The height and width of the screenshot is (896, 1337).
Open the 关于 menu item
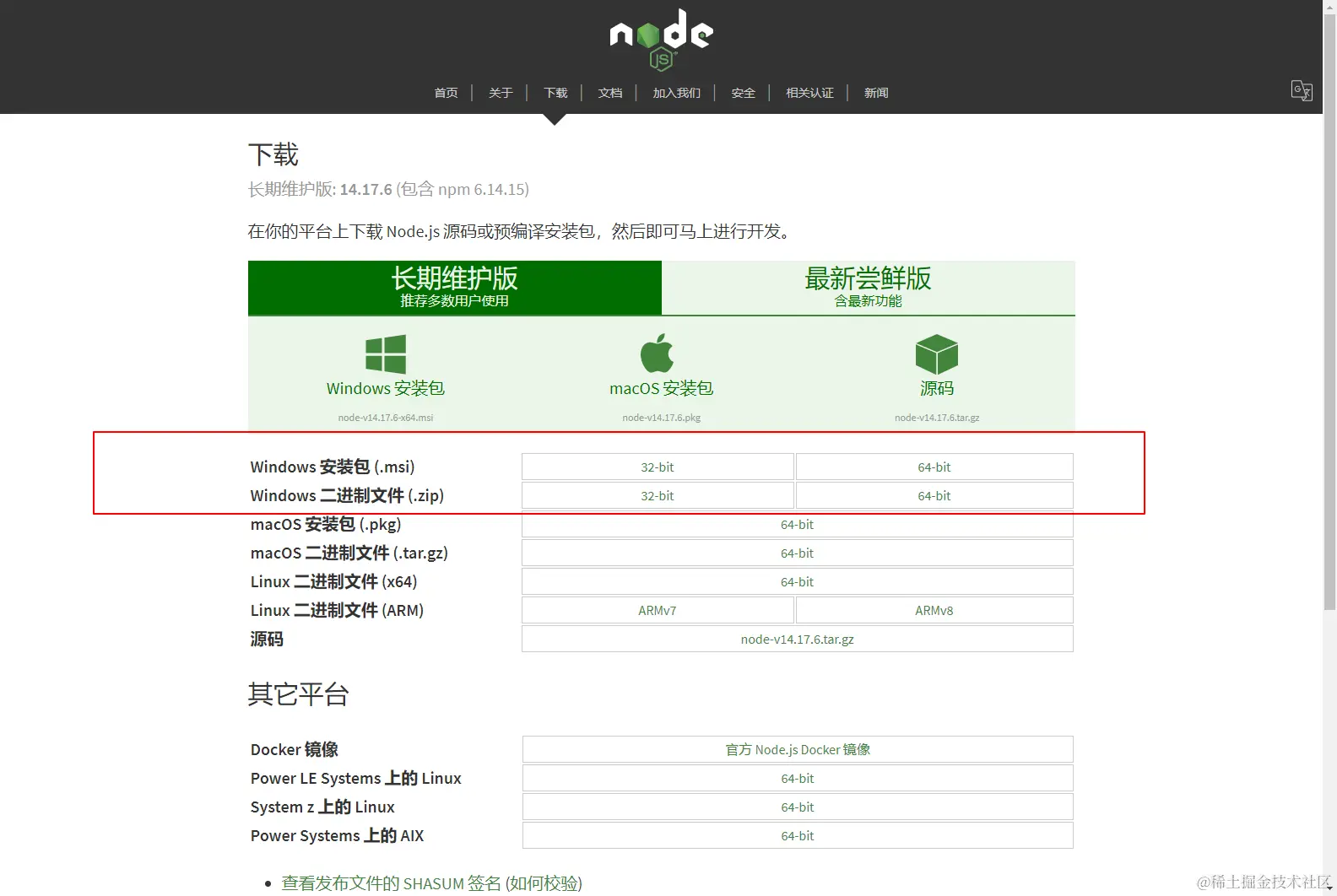click(501, 93)
